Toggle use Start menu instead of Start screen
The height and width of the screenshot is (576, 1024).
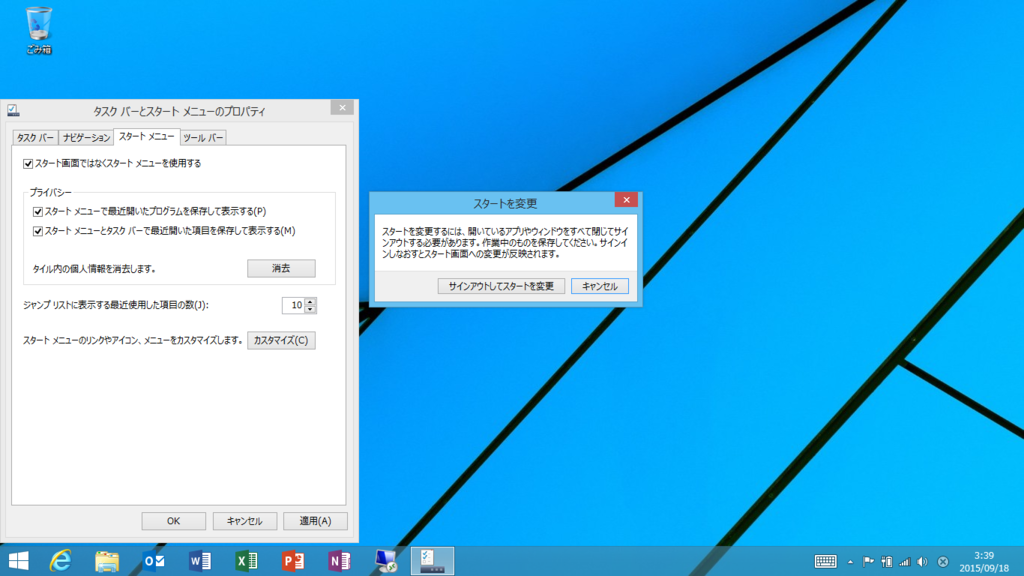tap(28, 164)
